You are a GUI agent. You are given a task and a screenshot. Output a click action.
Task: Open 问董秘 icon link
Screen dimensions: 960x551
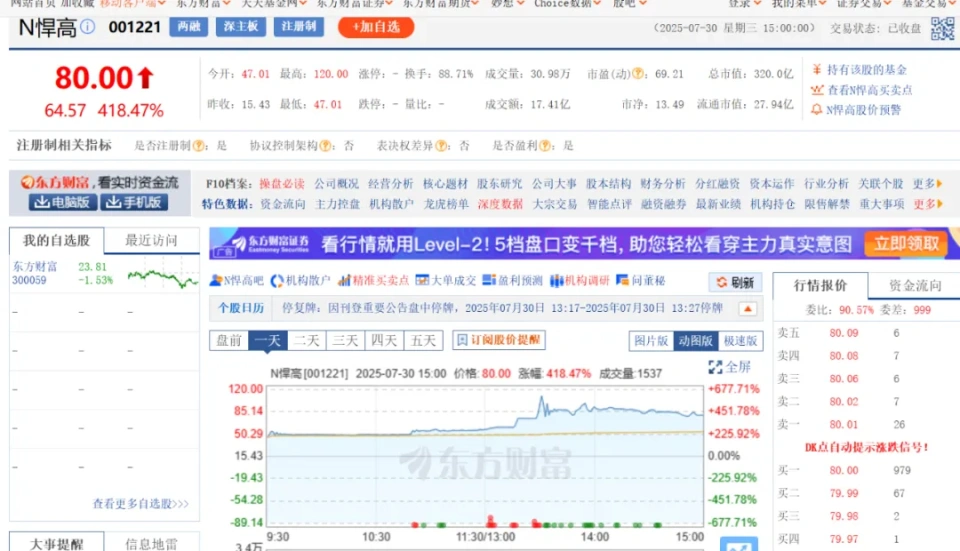(640, 280)
